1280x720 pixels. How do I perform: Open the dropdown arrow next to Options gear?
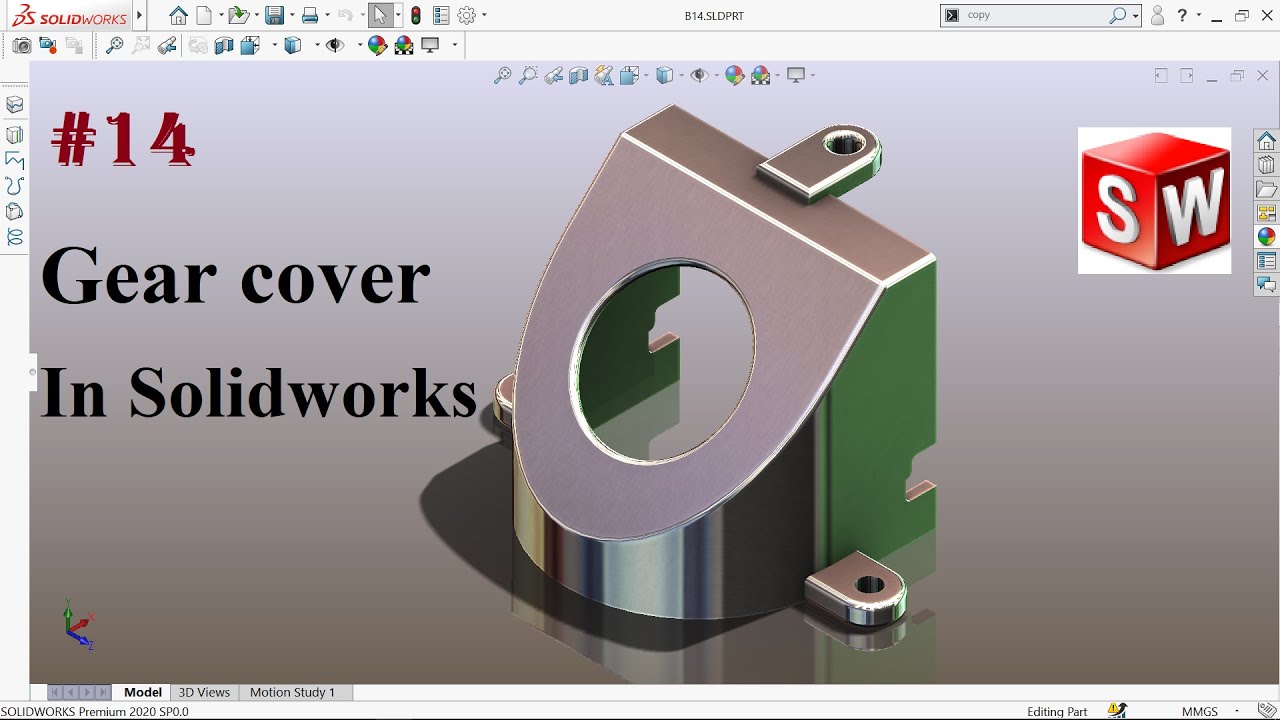tap(484, 16)
